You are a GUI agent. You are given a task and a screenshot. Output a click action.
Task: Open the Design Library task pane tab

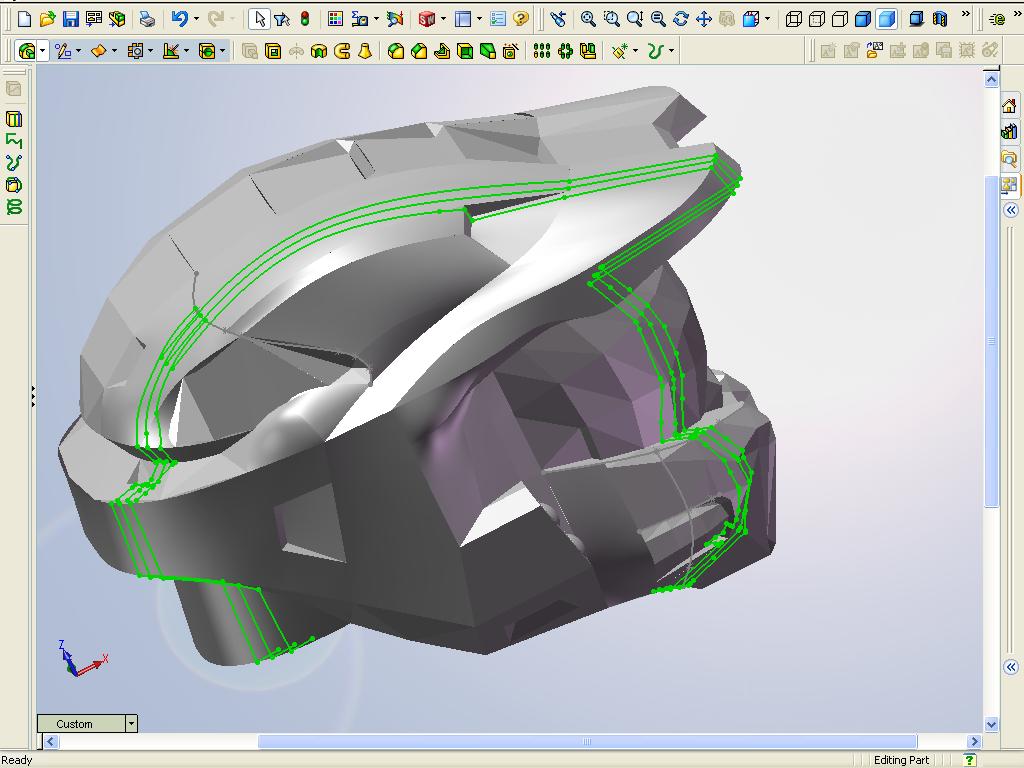1010,131
